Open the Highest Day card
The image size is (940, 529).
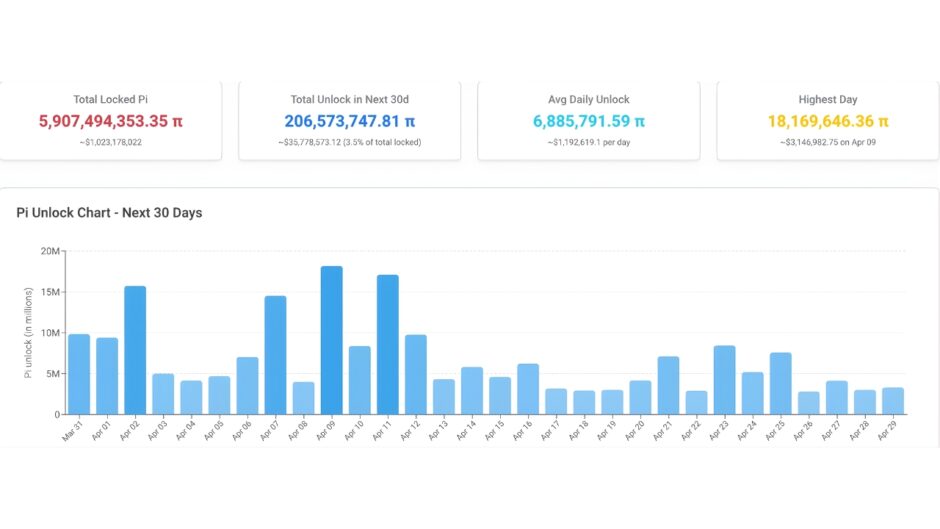pos(827,121)
